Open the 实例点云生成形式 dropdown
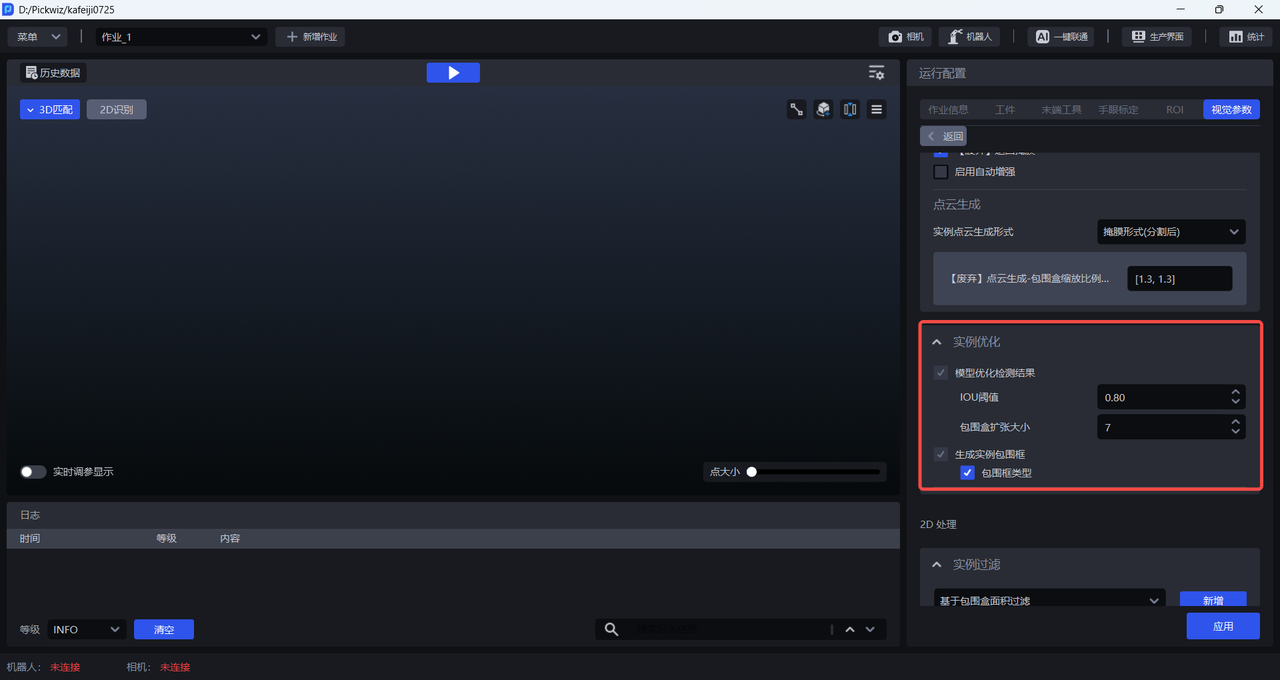The width and height of the screenshot is (1280, 680). 1171,232
